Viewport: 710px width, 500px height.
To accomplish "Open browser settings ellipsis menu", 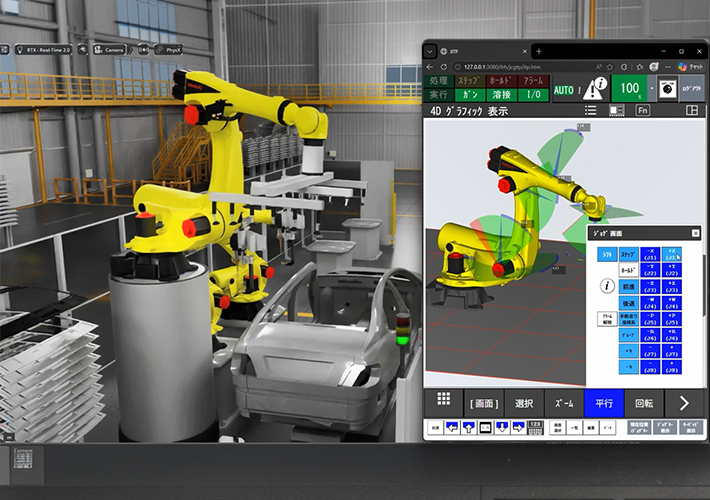I will tap(668, 67).
